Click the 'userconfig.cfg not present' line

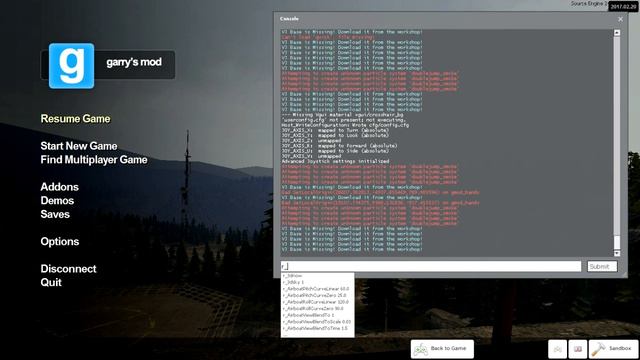(x=343, y=120)
